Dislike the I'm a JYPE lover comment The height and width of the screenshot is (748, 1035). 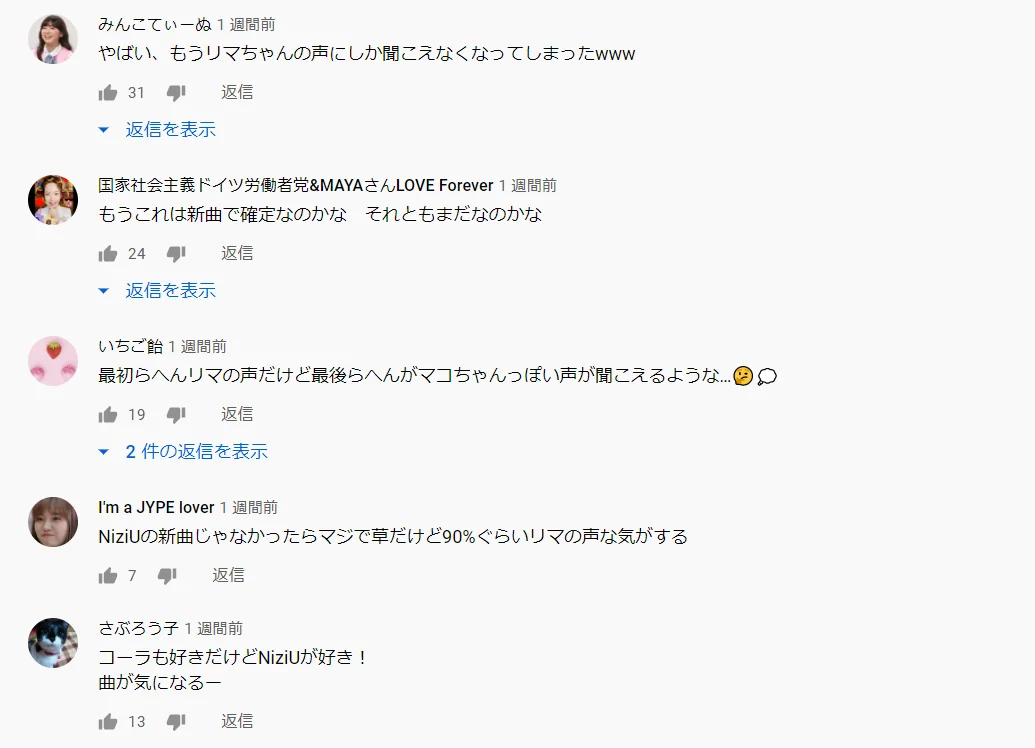pos(168,576)
